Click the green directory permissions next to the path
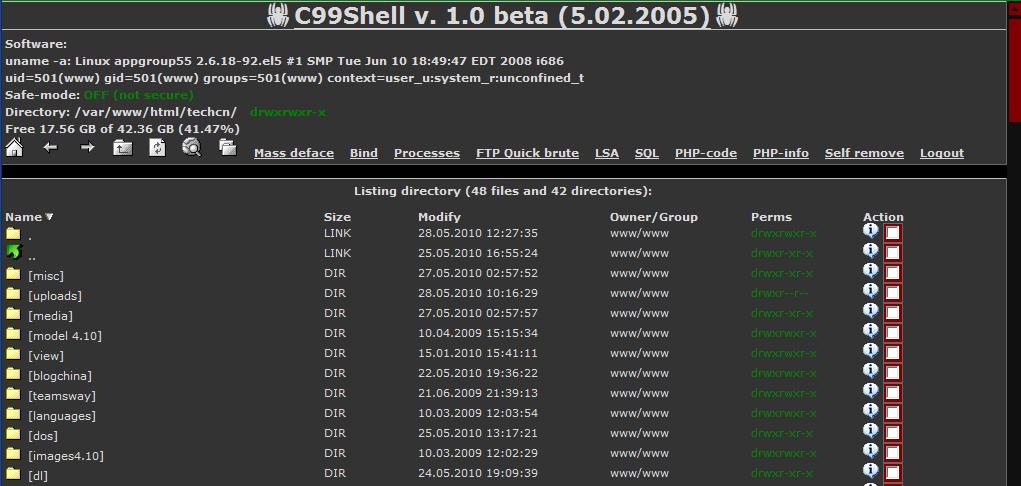 (x=288, y=112)
